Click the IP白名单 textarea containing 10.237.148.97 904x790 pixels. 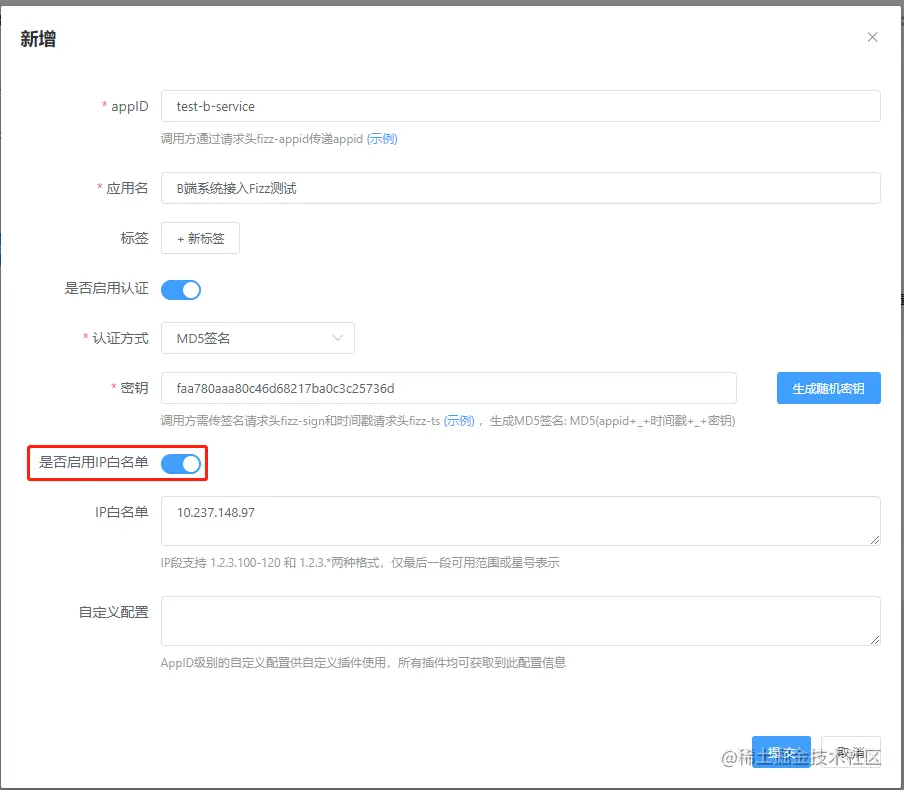tap(520, 521)
